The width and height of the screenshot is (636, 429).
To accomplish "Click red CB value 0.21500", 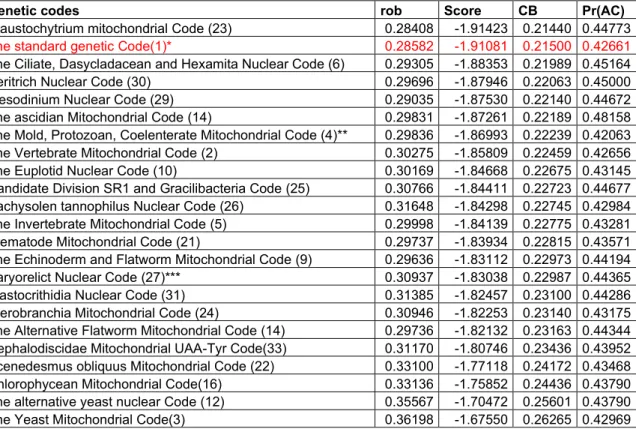I will tap(547, 46).
